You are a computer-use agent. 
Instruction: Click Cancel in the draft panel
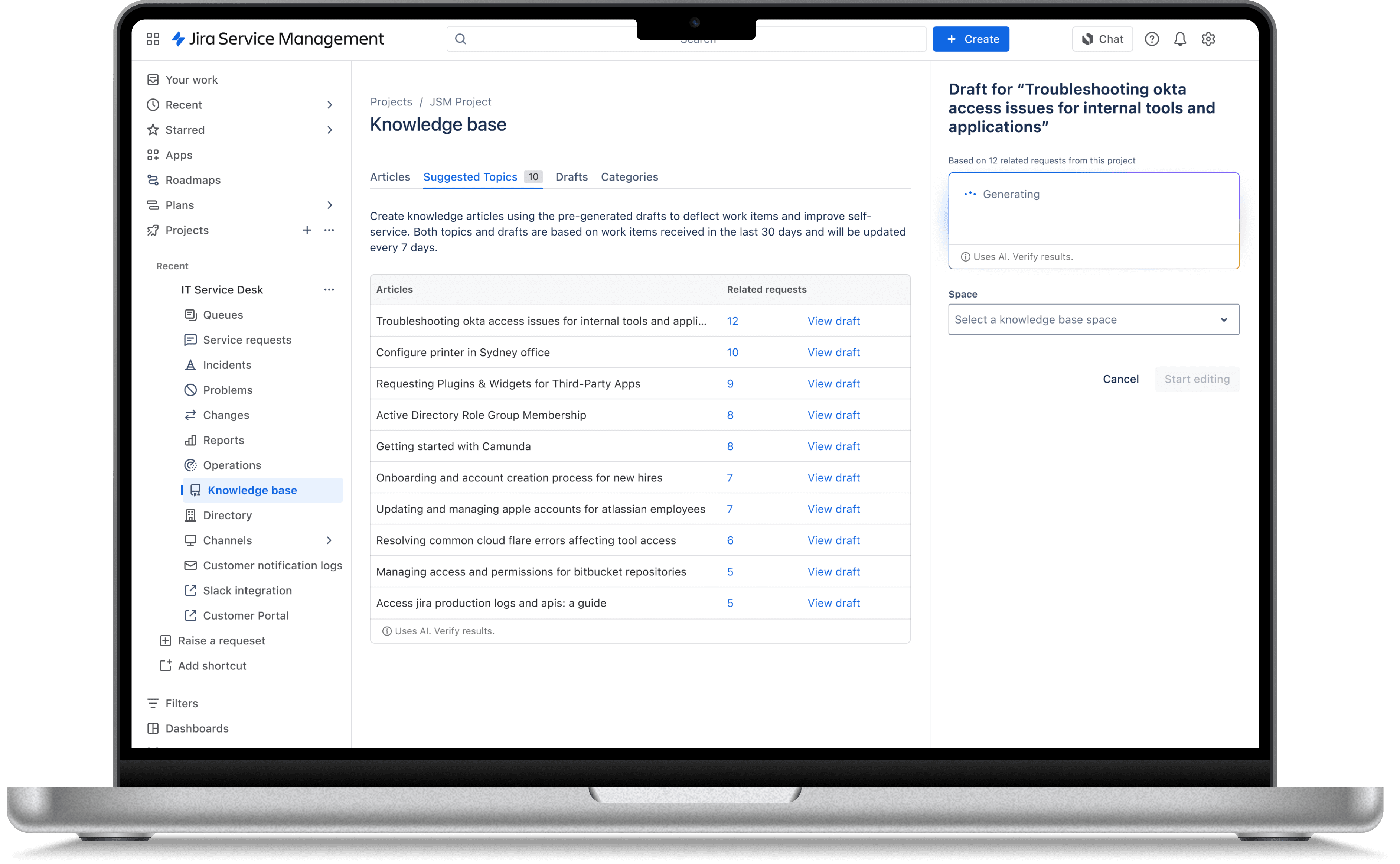1120,379
